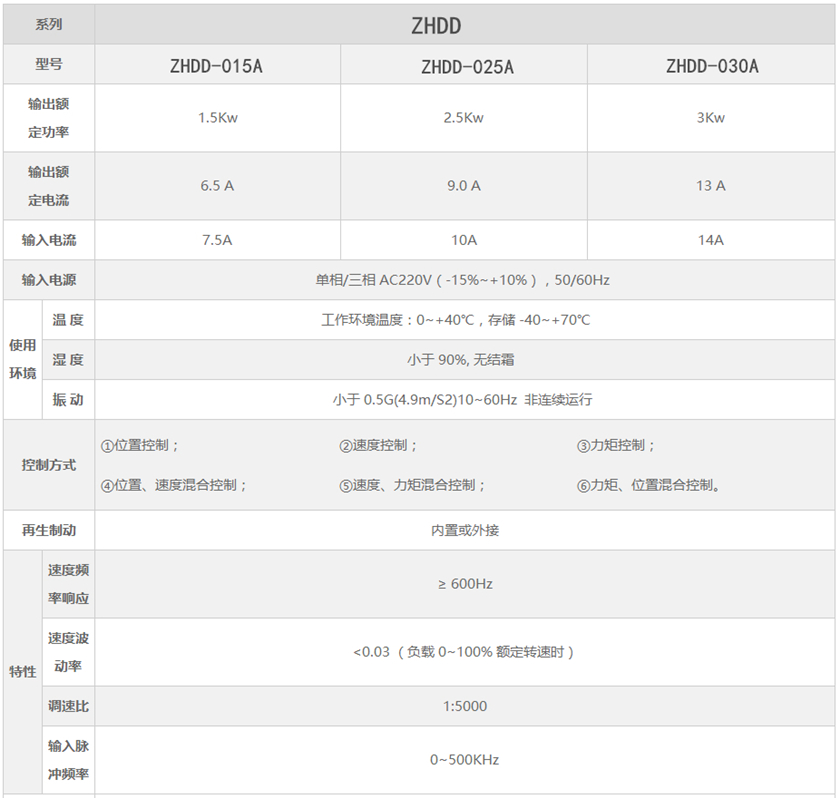Screen dimensions: 840x798
Task: Click the 7.5A input current value
Action: (x=217, y=240)
